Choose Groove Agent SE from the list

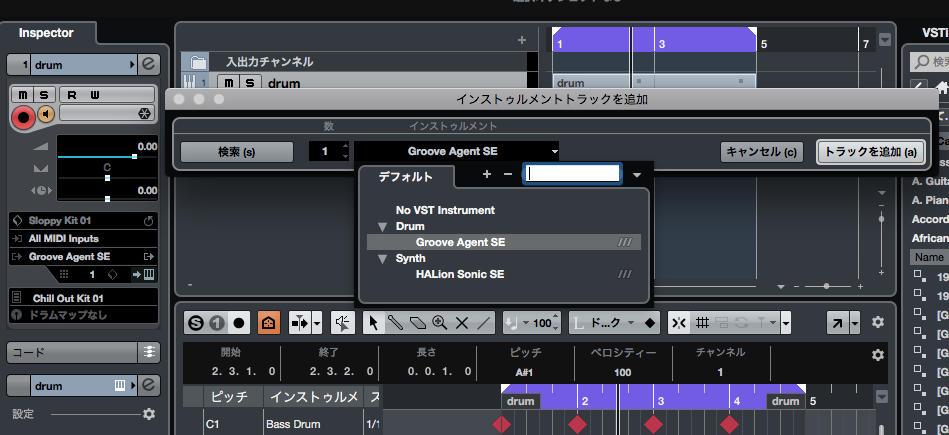[504, 242]
